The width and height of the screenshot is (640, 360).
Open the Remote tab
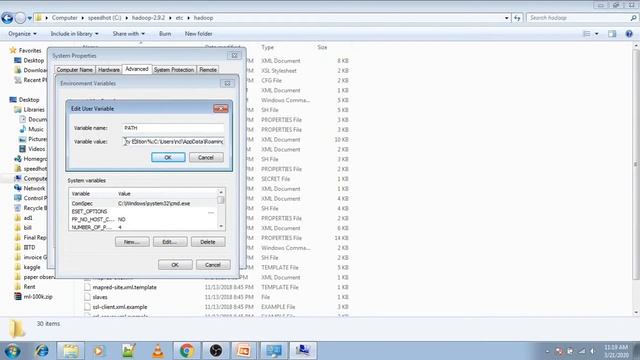(x=208, y=70)
